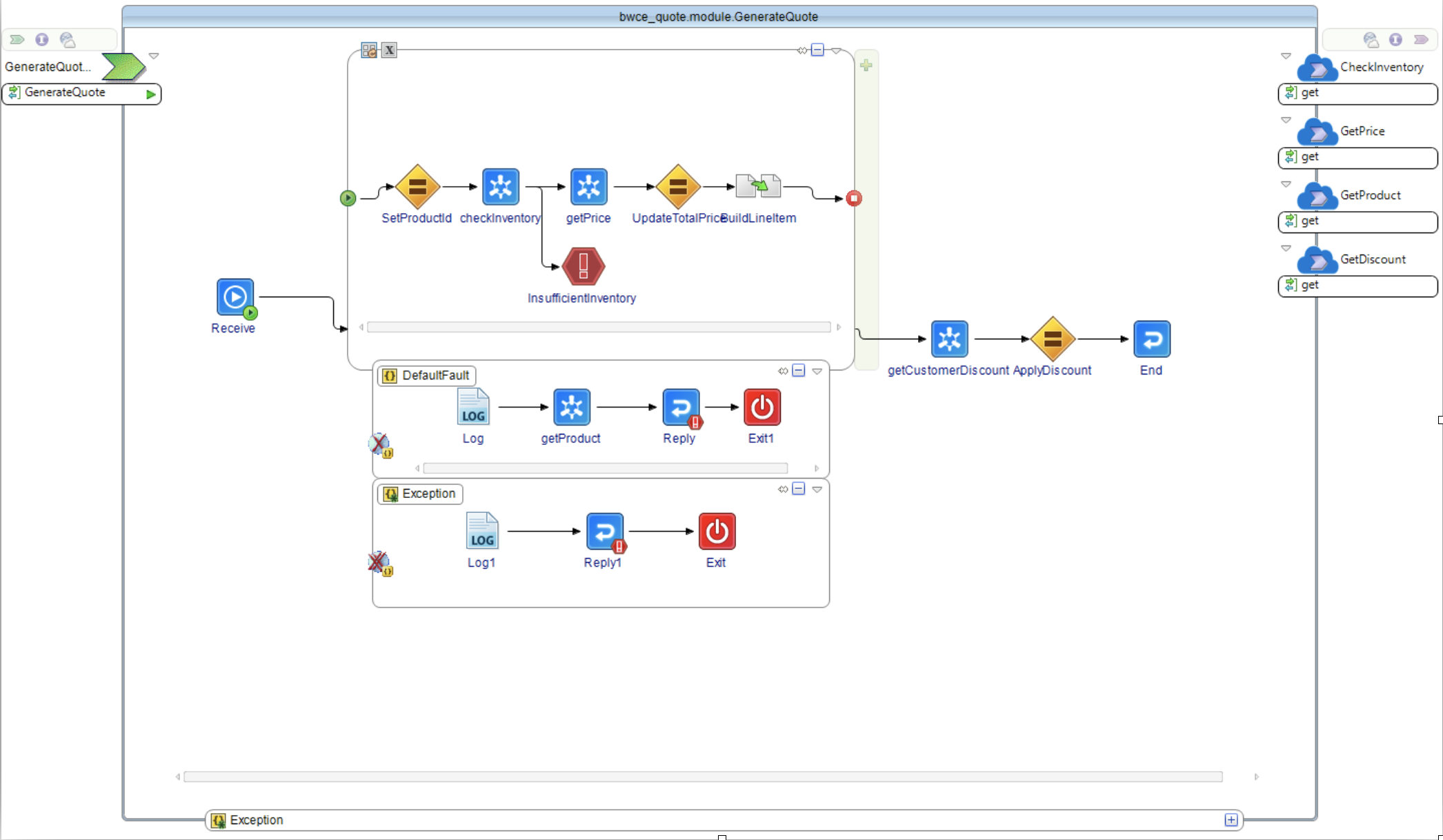The image size is (1443, 840).
Task: Select the nested Exception handler tab
Action: coord(420,494)
